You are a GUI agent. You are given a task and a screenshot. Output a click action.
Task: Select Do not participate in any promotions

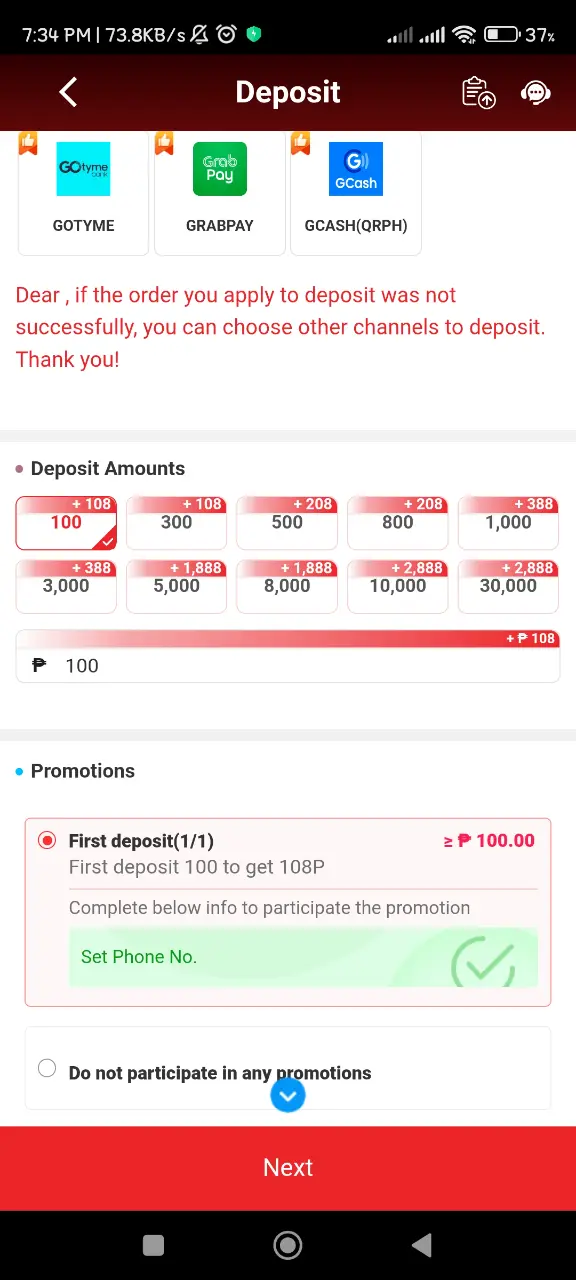[x=47, y=1068]
